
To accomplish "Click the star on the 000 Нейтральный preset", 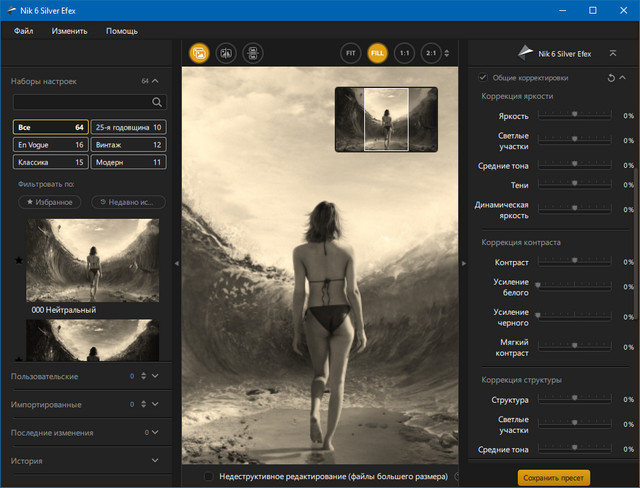I will pos(19,261).
